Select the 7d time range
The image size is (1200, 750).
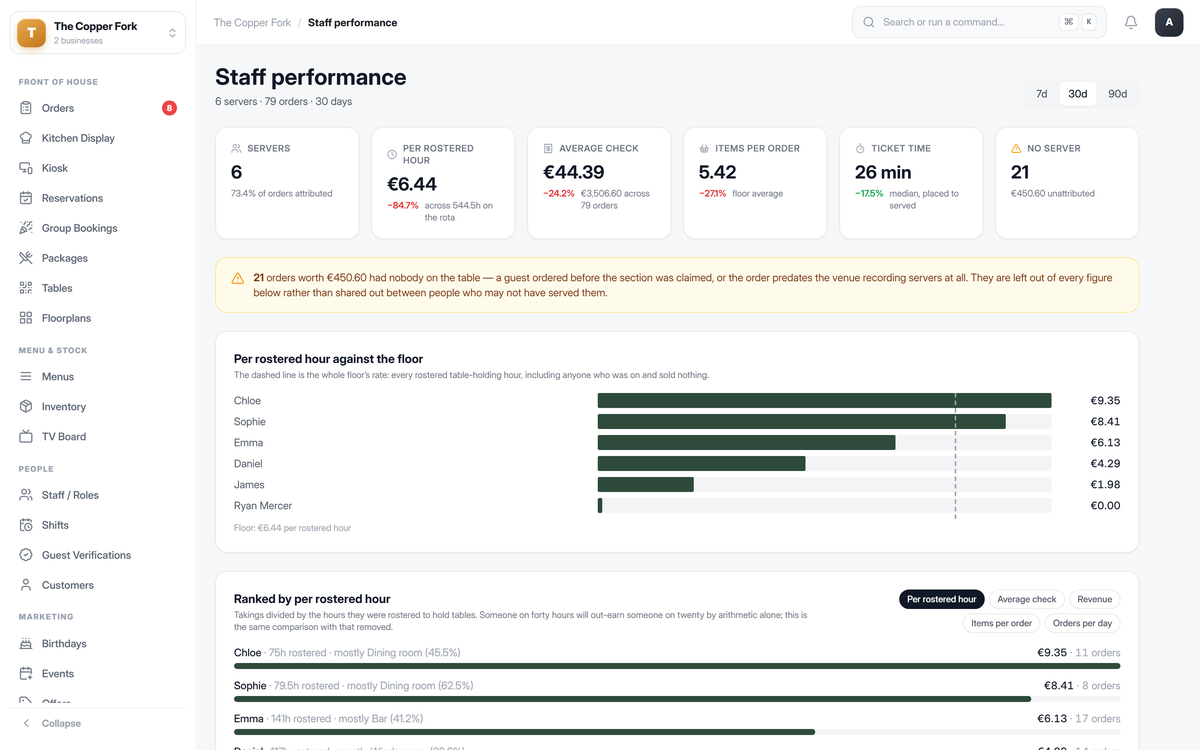pyautogui.click(x=1041, y=94)
